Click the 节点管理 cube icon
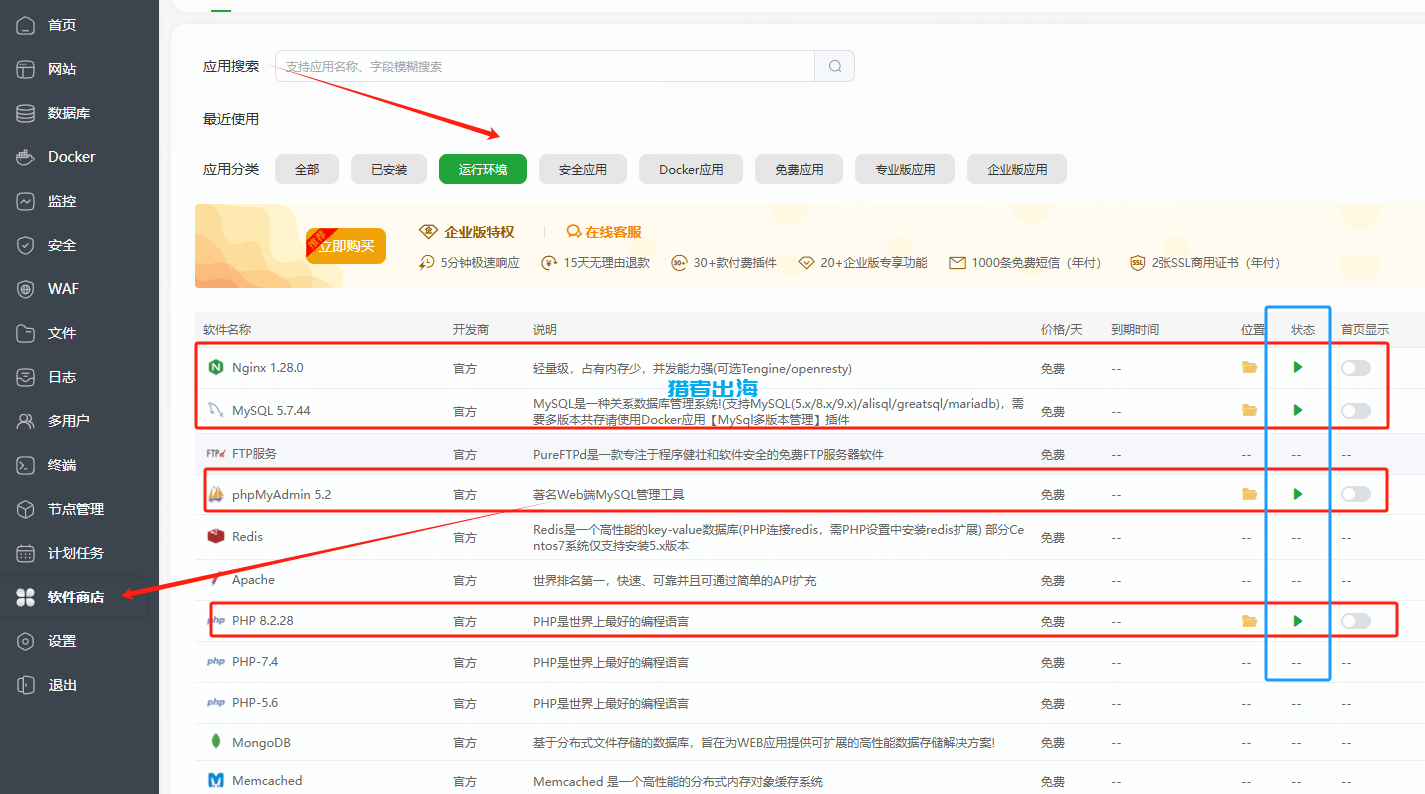Screen dimensions: 1425x794 click(26, 509)
